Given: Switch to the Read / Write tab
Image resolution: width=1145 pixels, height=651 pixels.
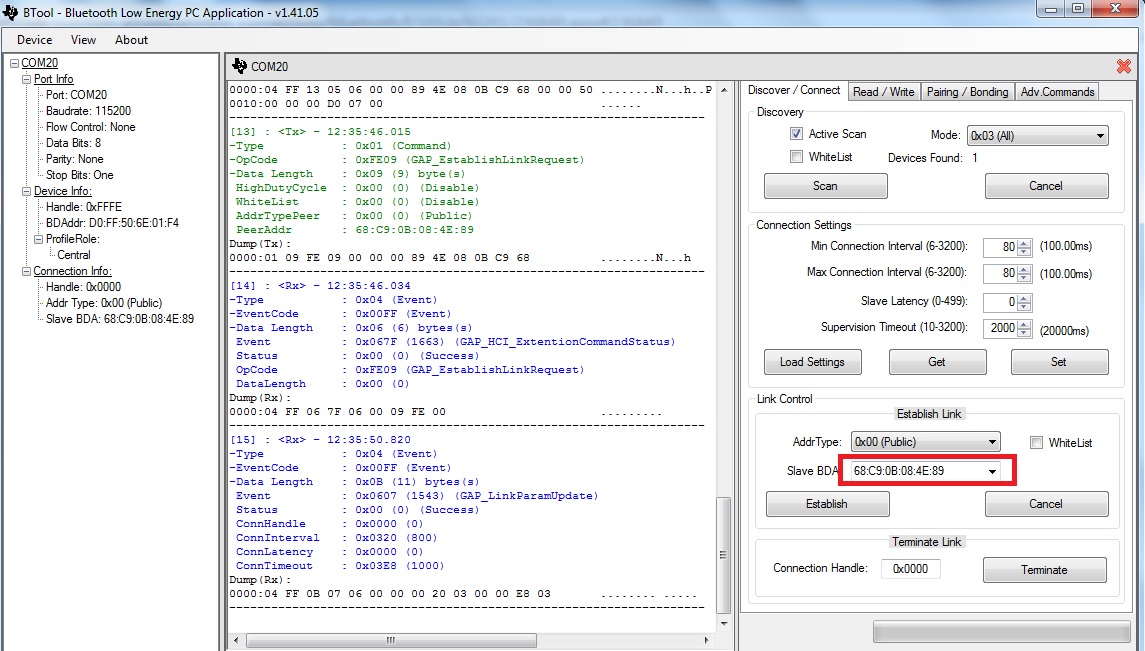Looking at the screenshot, I should pos(884,92).
